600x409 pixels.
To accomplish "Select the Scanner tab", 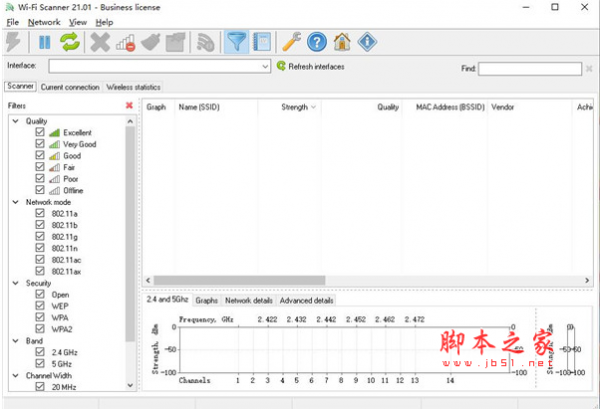I will (x=21, y=86).
